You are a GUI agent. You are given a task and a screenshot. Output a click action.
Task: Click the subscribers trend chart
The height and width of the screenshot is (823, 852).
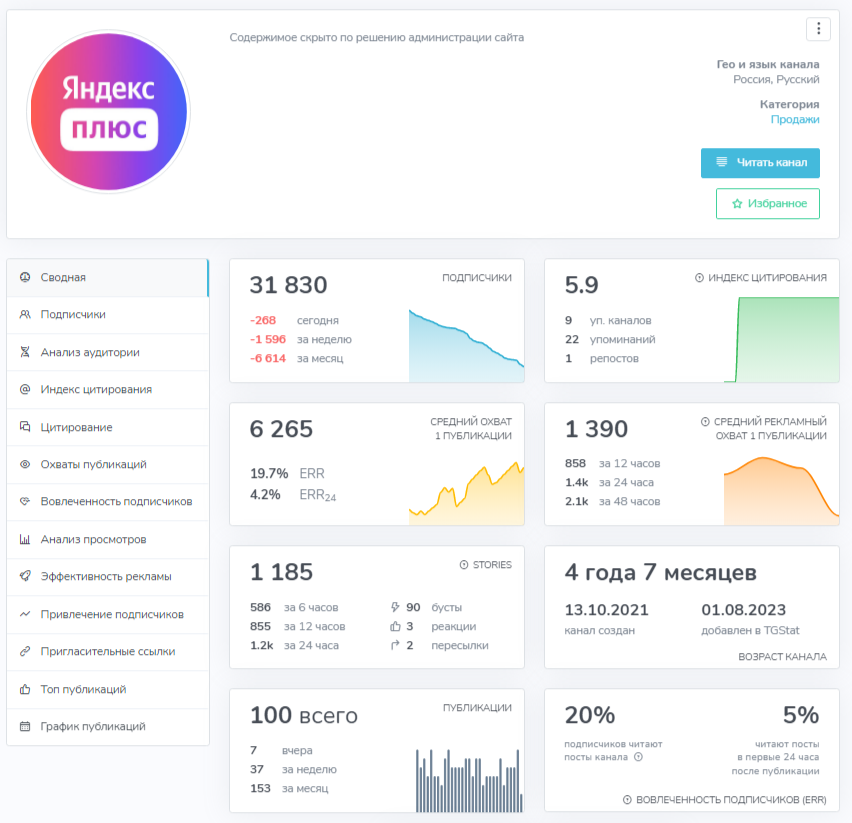(466, 345)
